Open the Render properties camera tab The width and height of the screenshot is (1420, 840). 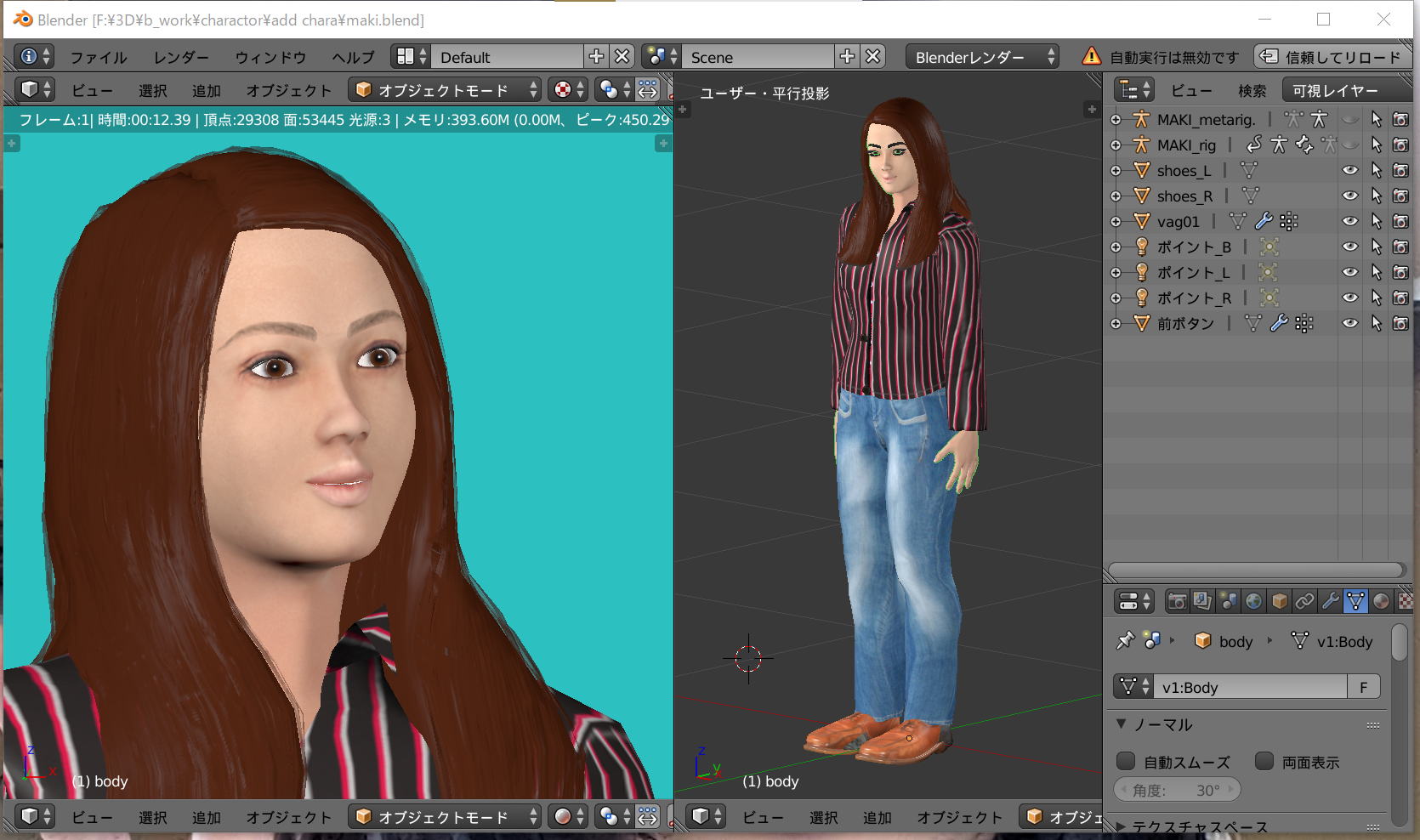[x=1177, y=602]
